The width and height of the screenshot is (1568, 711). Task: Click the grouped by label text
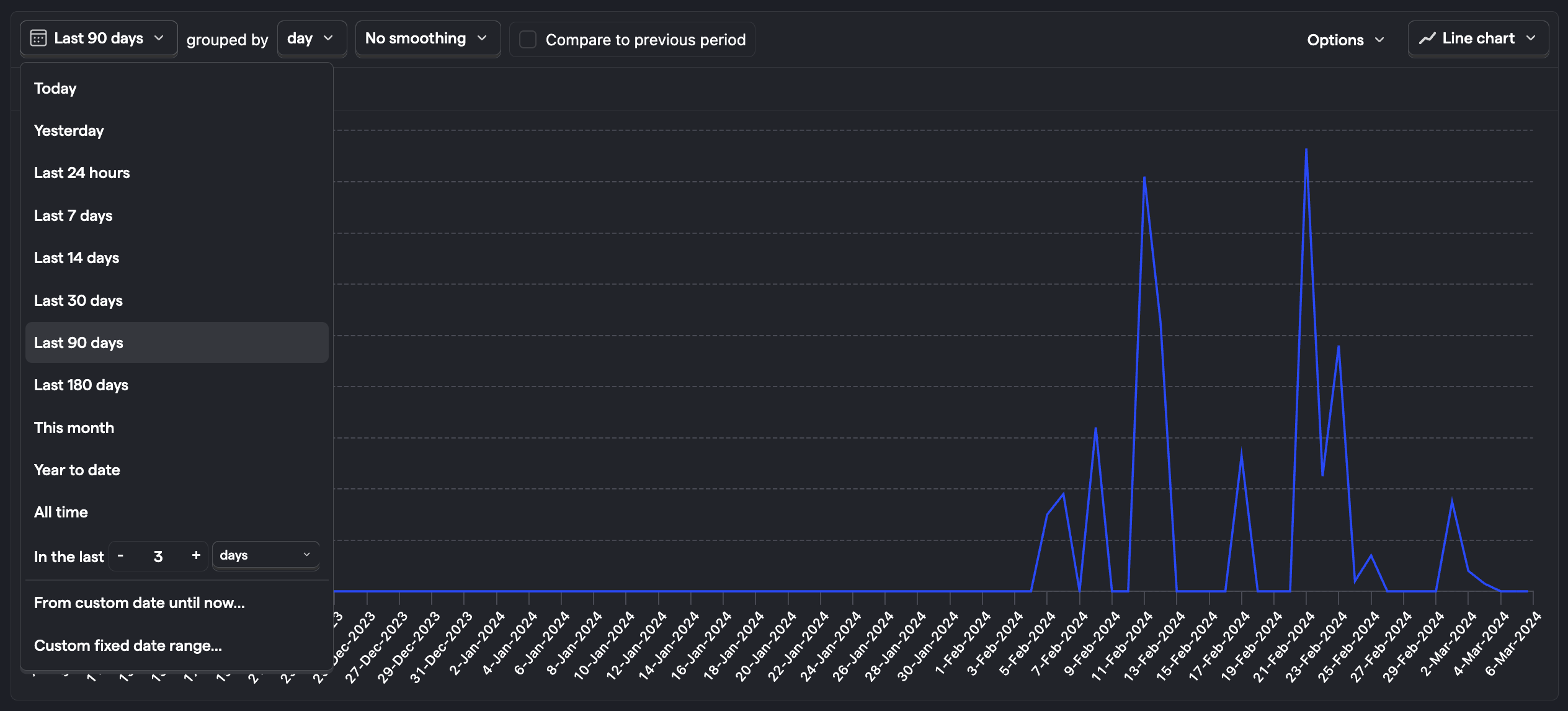coord(227,40)
